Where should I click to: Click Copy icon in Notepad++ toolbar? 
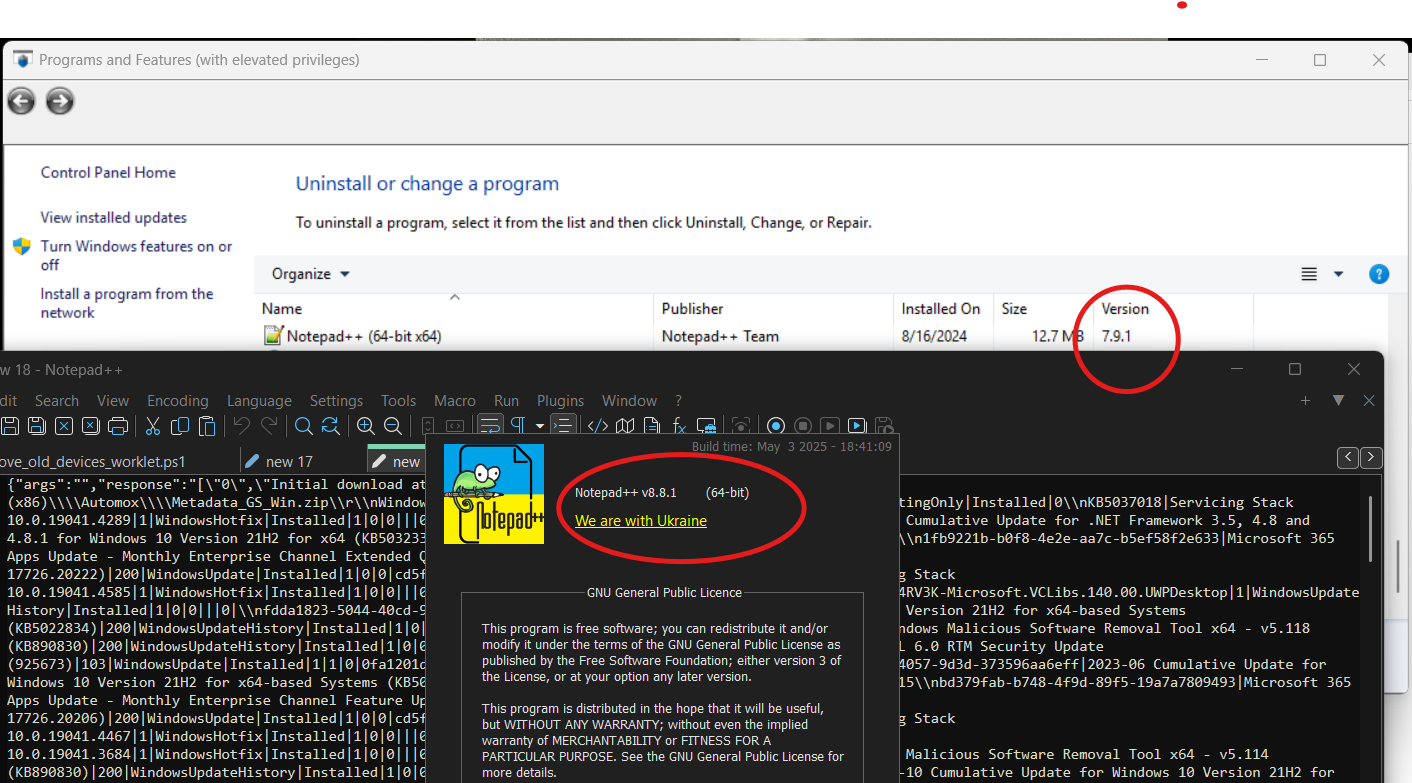tap(180, 425)
